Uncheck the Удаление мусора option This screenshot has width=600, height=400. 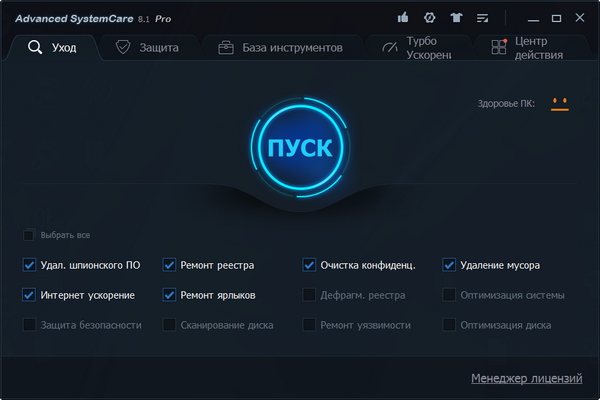[449, 265]
